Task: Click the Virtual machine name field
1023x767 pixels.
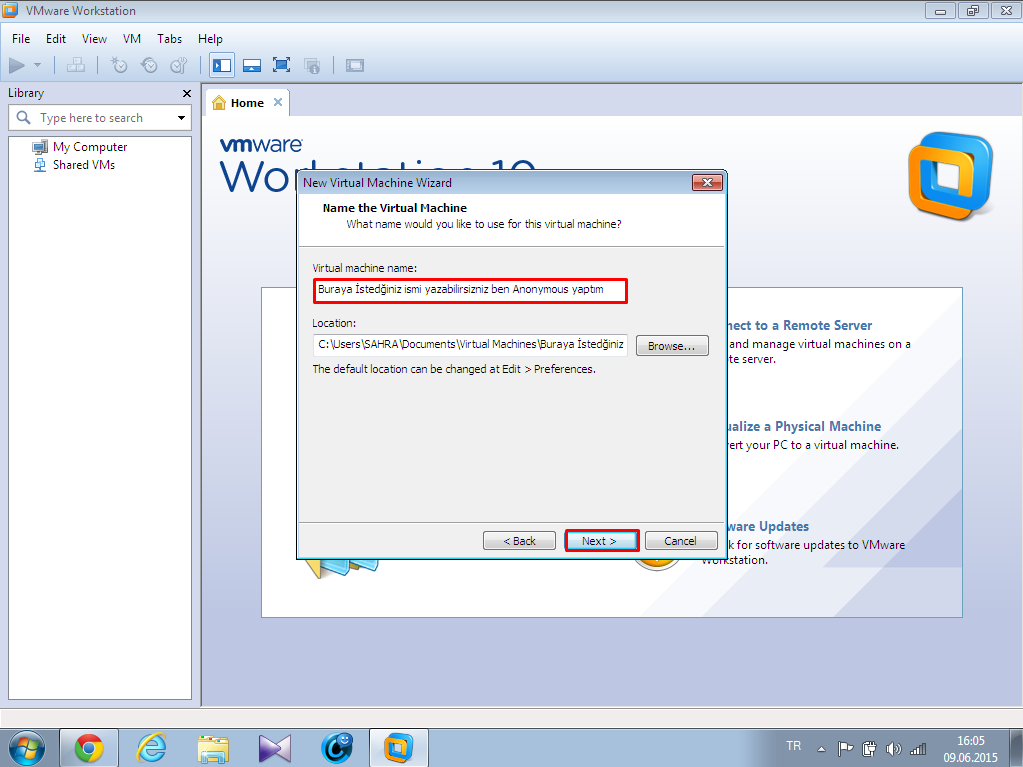Action: tap(470, 290)
